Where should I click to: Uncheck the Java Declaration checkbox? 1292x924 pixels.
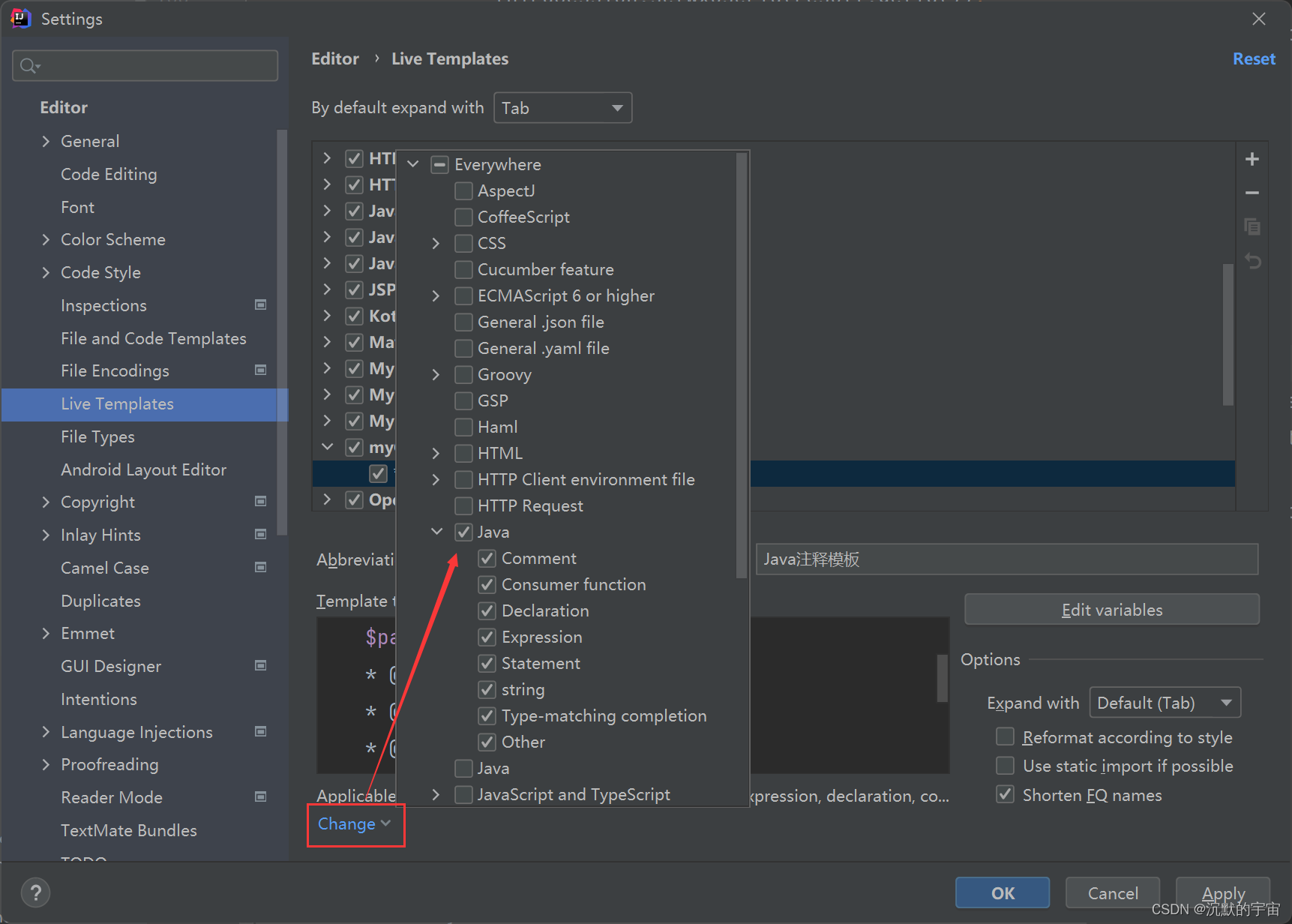[x=487, y=610]
